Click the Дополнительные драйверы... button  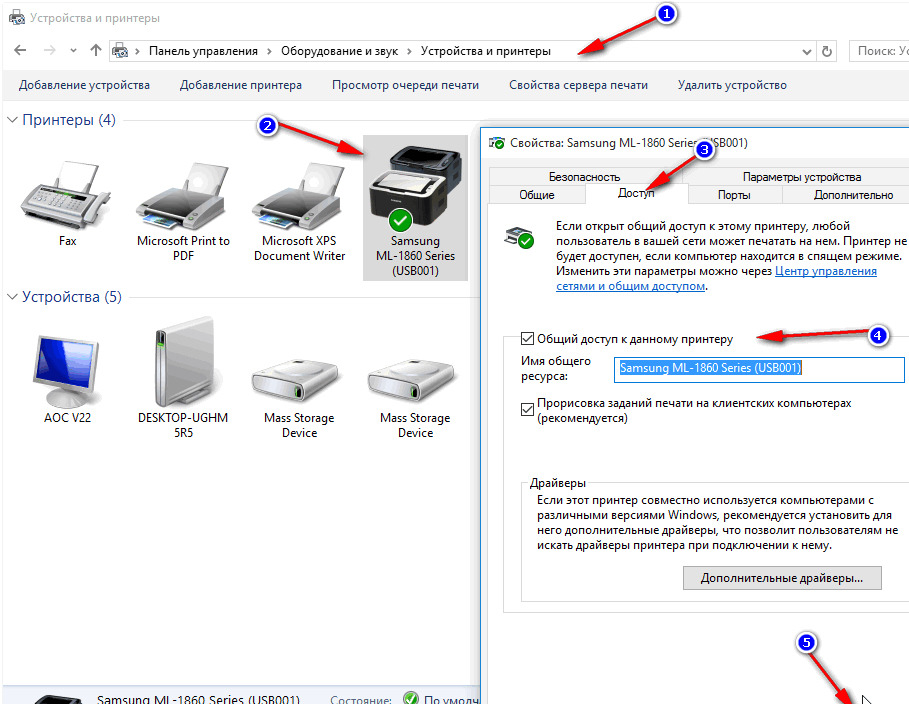click(x=782, y=578)
